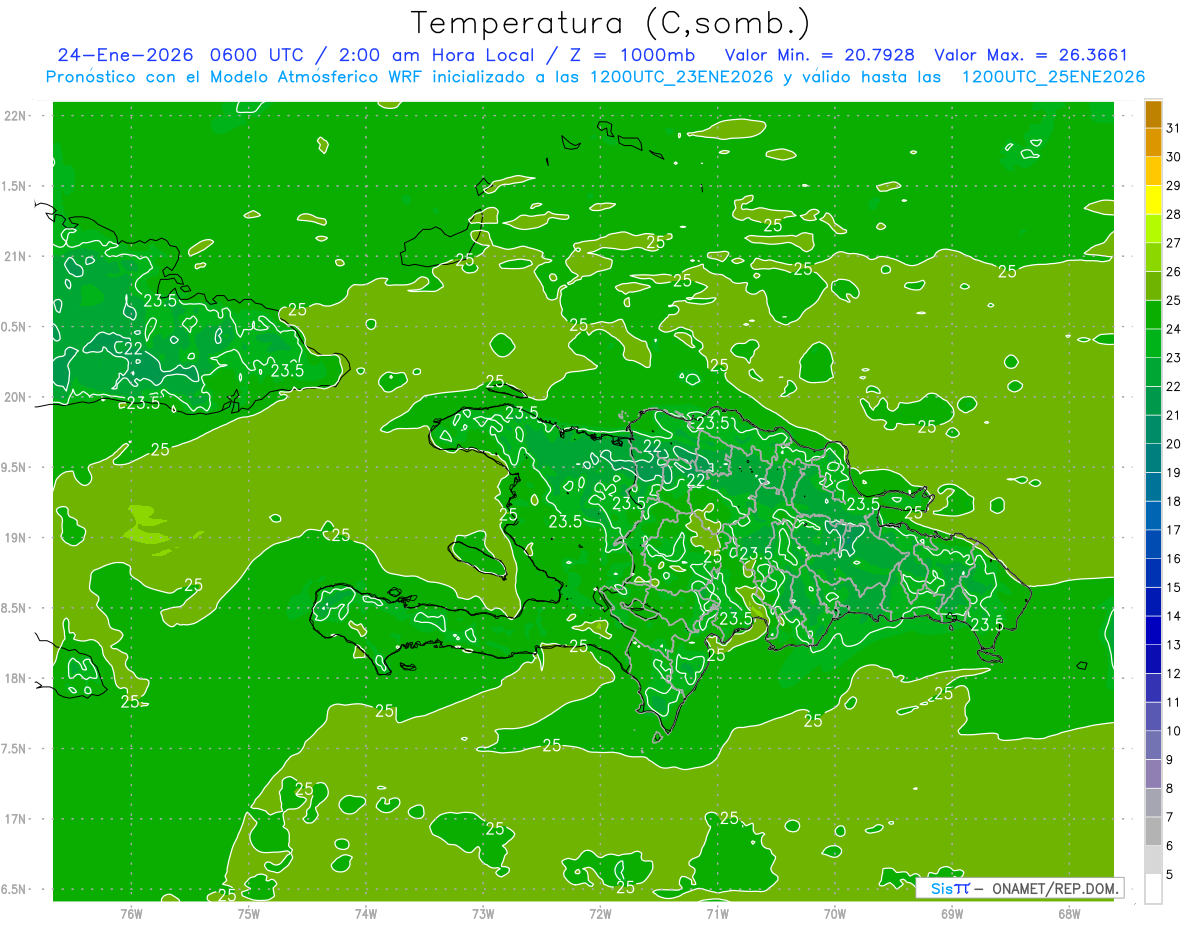The width and height of the screenshot is (1200, 927).
Task: Select the olive-green colorbar band between 25 and 26
Action: 1153,286
